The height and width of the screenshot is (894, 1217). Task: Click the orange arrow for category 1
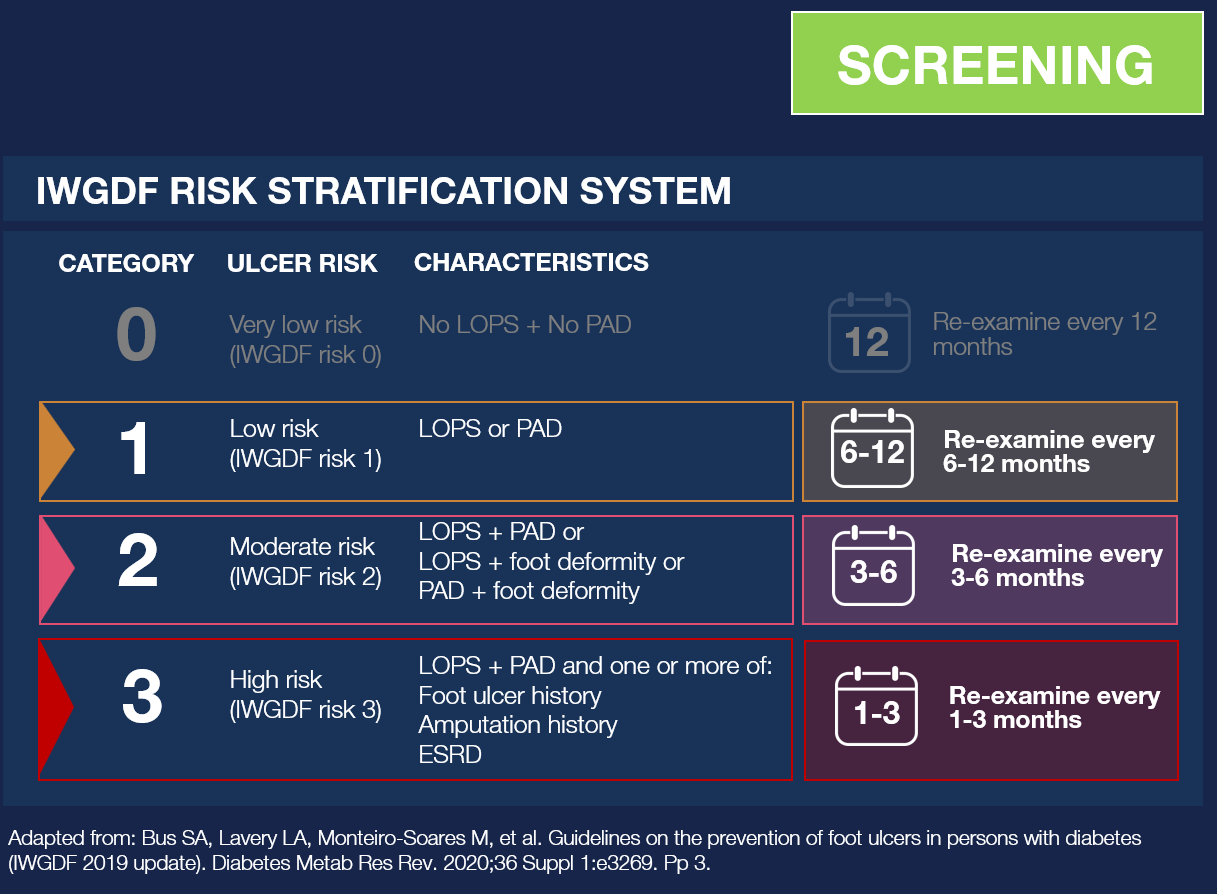(56, 451)
